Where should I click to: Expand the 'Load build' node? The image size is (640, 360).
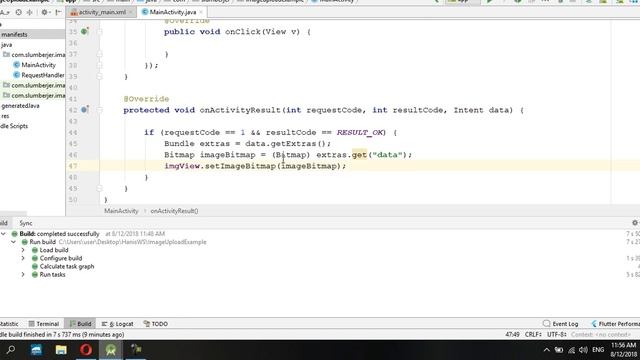[x=23, y=250]
